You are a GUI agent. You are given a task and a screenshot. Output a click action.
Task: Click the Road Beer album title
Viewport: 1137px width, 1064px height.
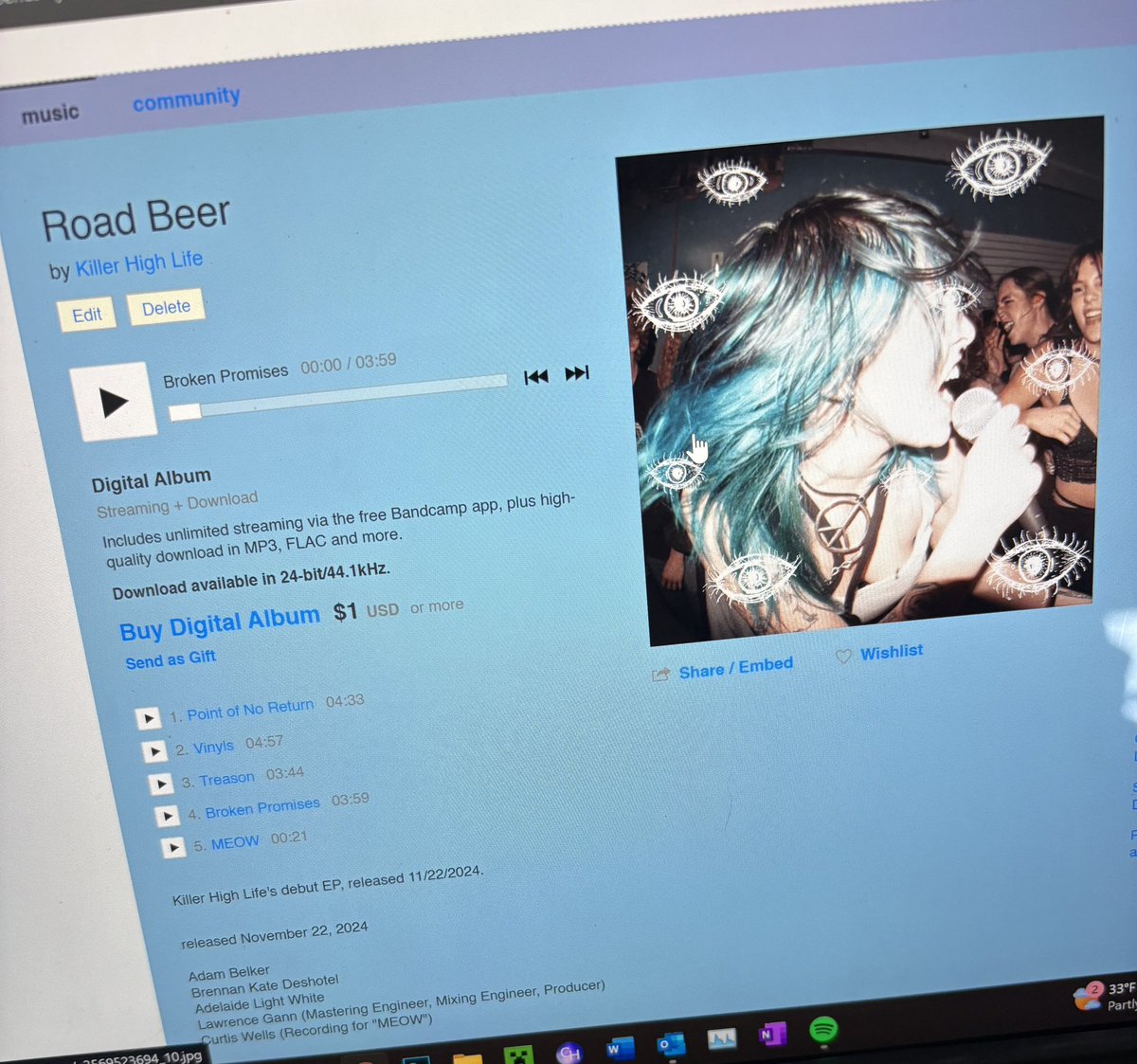[135, 220]
